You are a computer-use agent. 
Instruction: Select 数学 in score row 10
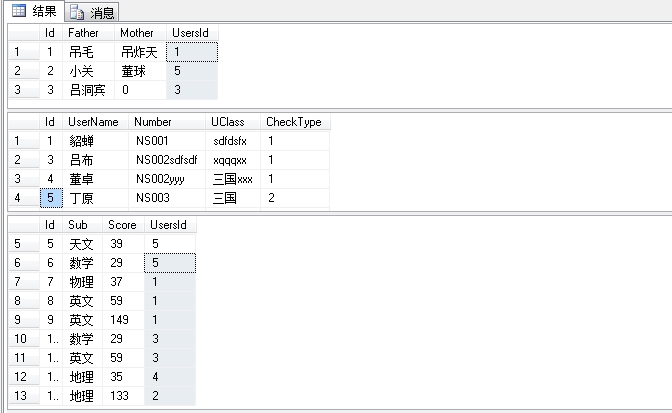pos(82,338)
